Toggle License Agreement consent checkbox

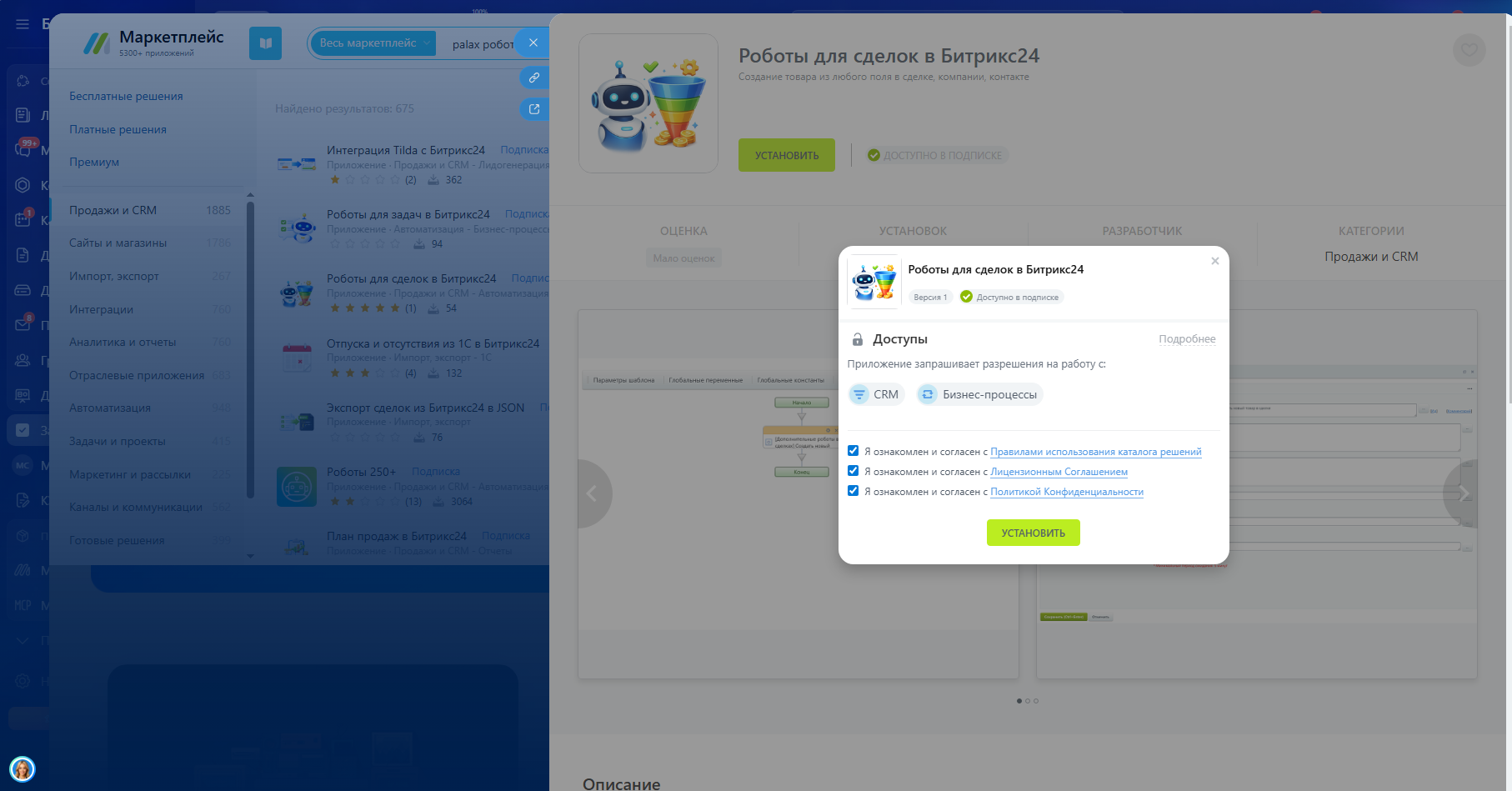[853, 471]
